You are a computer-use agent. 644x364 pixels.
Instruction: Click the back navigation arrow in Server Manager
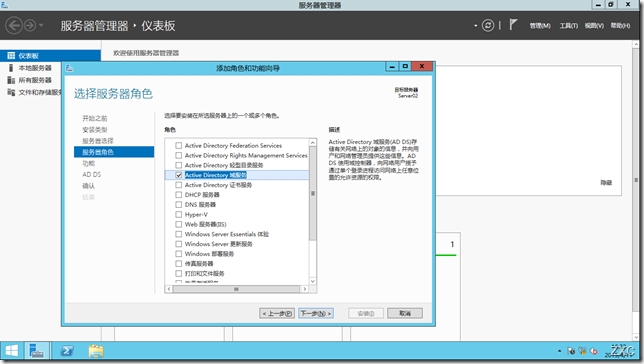pos(14,25)
